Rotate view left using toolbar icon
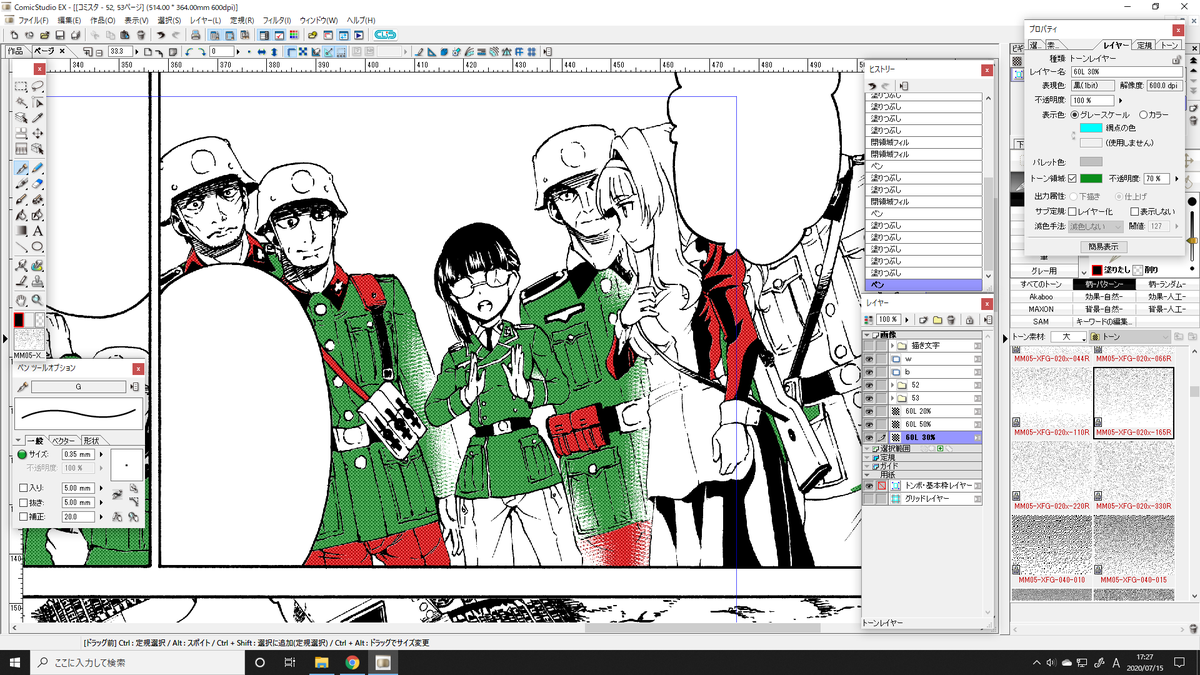Viewport: 1200px width, 675px height. click(x=190, y=51)
